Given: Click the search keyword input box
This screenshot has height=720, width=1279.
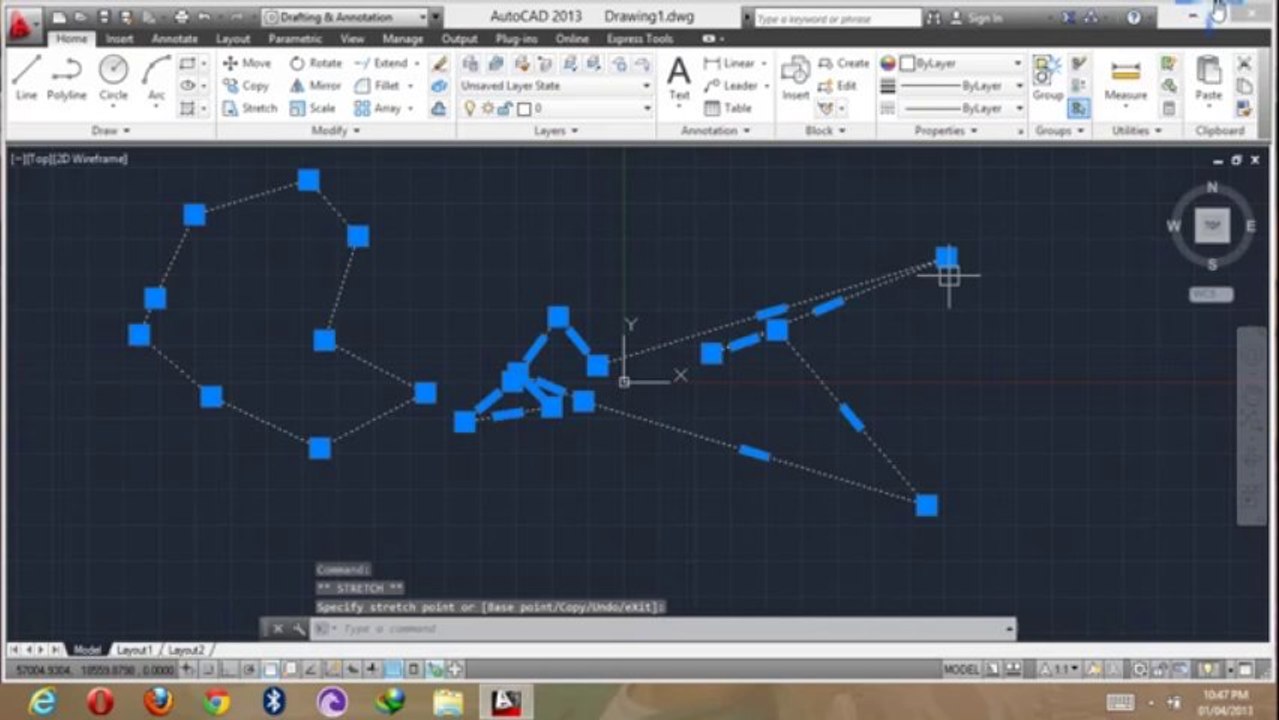Looking at the screenshot, I should [x=836, y=18].
